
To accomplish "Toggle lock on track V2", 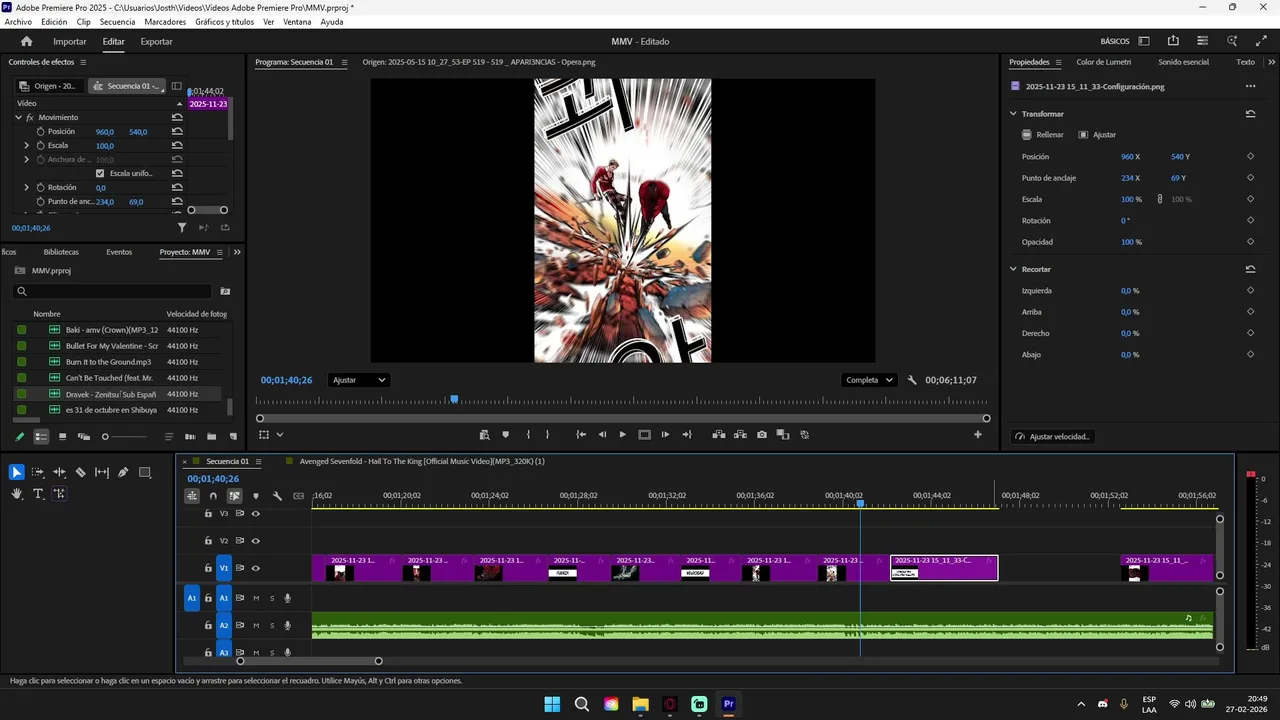I will (208, 541).
